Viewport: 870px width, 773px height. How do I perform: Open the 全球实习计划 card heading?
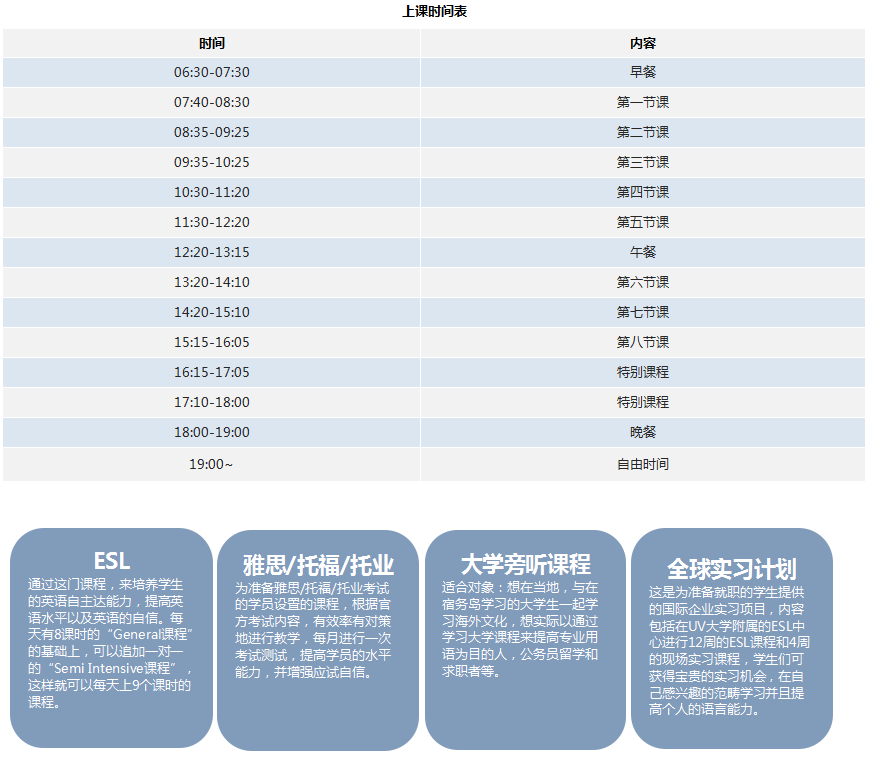point(732,569)
